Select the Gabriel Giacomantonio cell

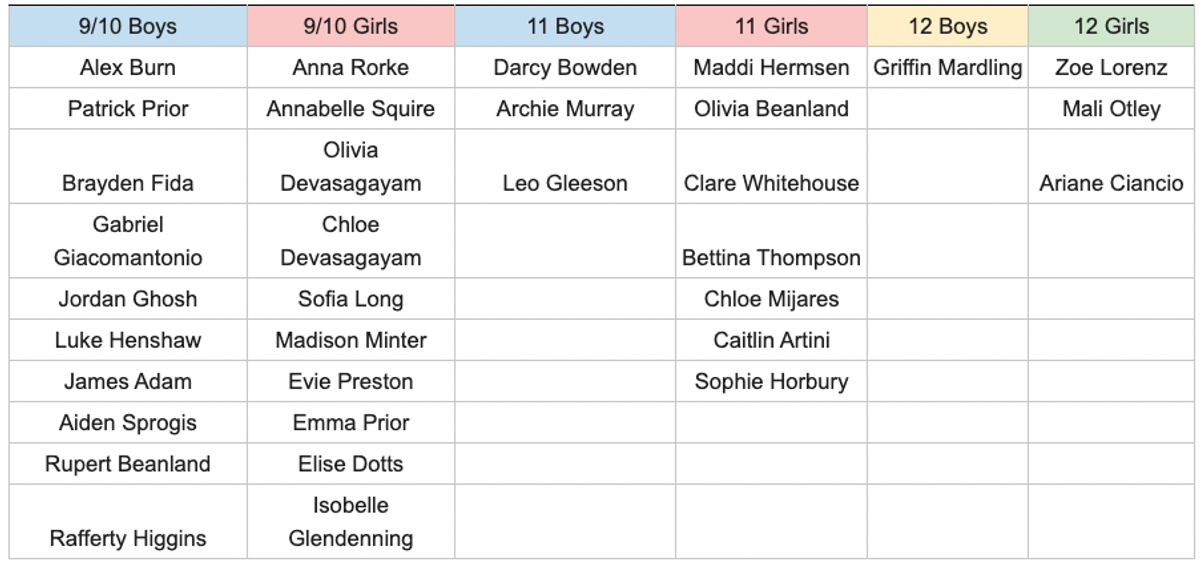(x=128, y=241)
